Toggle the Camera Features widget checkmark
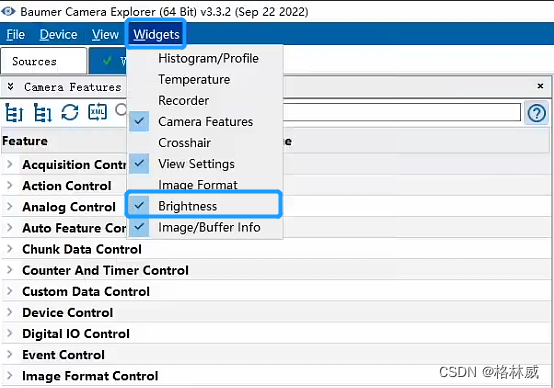This screenshot has height=388, width=554. (x=139, y=121)
